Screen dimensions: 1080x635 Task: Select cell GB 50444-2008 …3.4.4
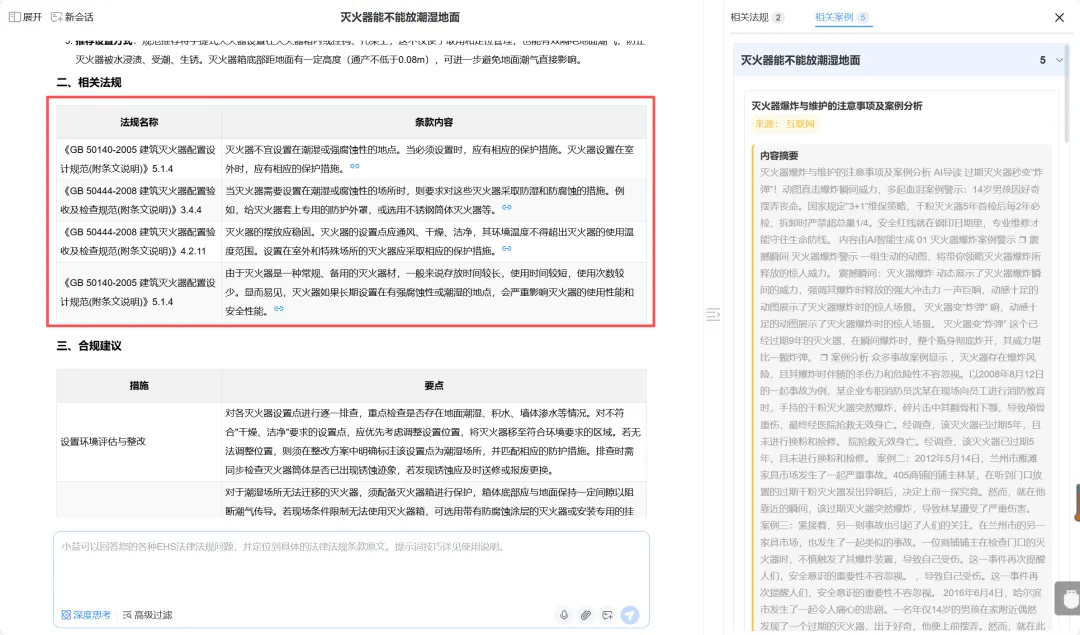click(x=138, y=200)
